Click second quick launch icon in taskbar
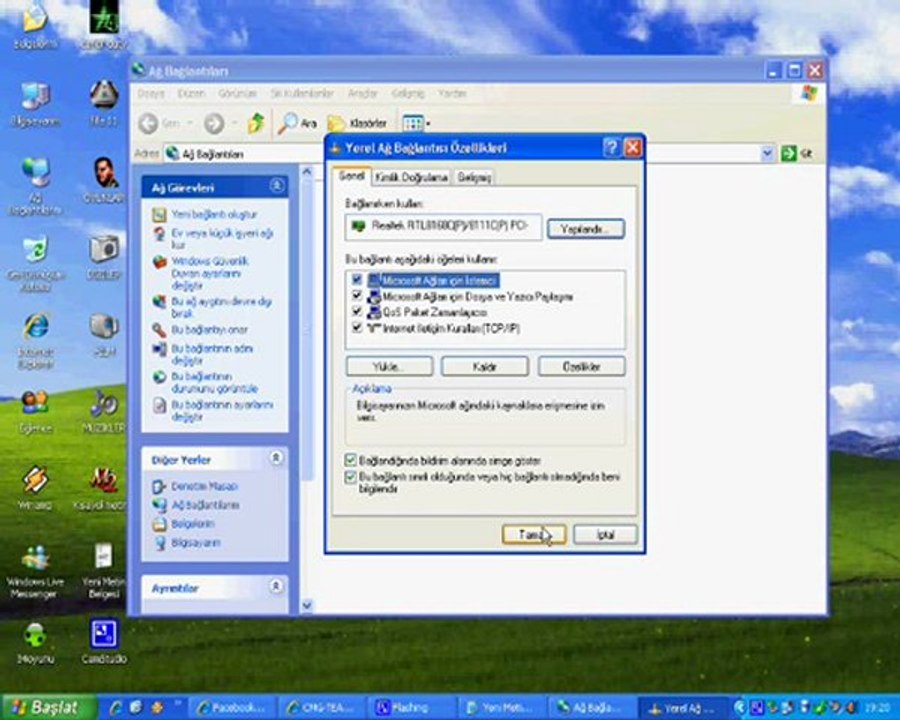Viewport: 900px width, 720px height. (136, 707)
